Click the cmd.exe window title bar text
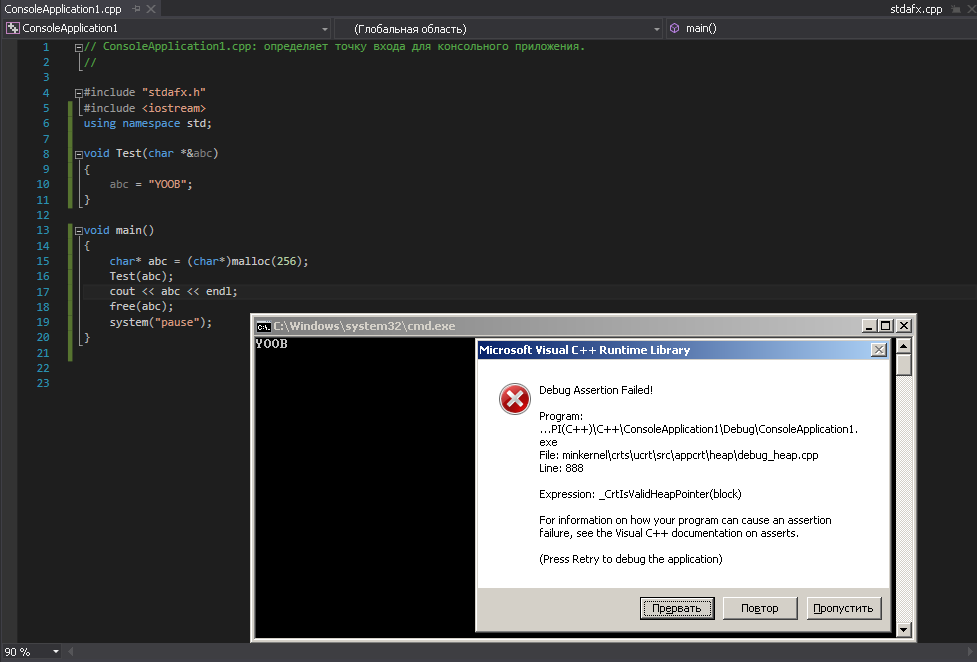 tap(365, 326)
